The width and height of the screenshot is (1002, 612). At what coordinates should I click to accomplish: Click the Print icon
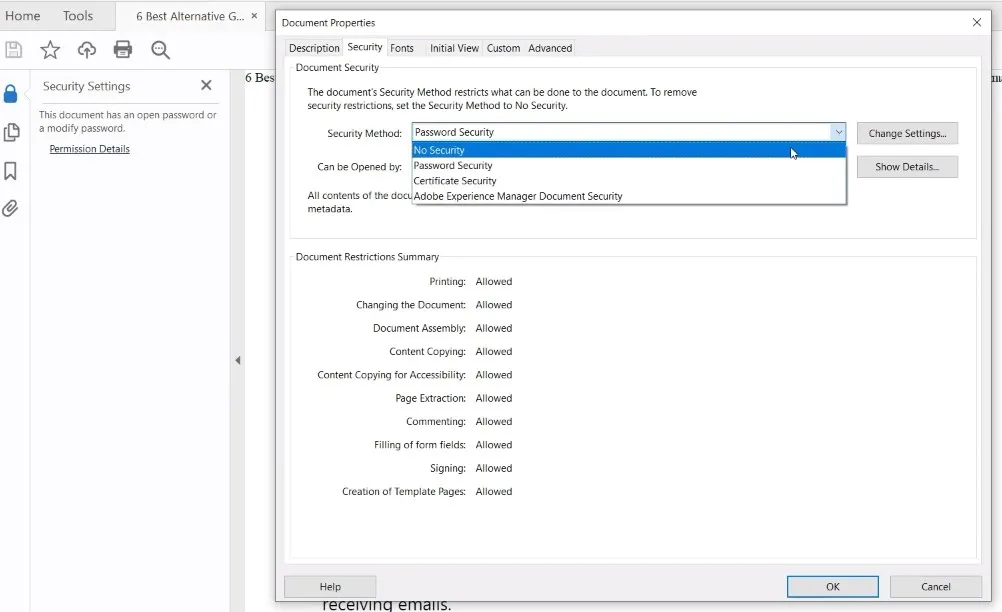click(x=123, y=49)
